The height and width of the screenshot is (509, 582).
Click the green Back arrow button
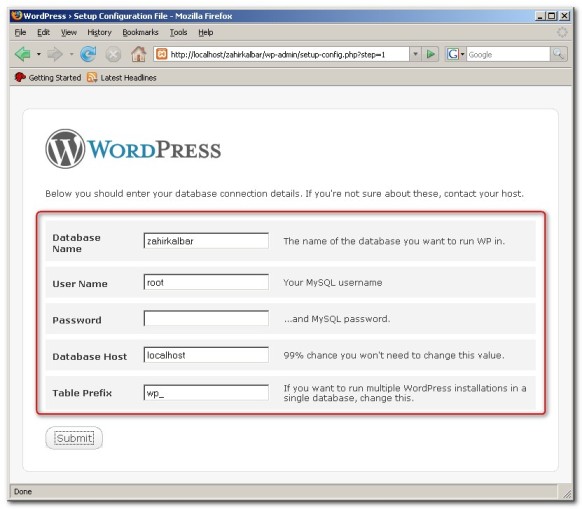click(x=23, y=54)
